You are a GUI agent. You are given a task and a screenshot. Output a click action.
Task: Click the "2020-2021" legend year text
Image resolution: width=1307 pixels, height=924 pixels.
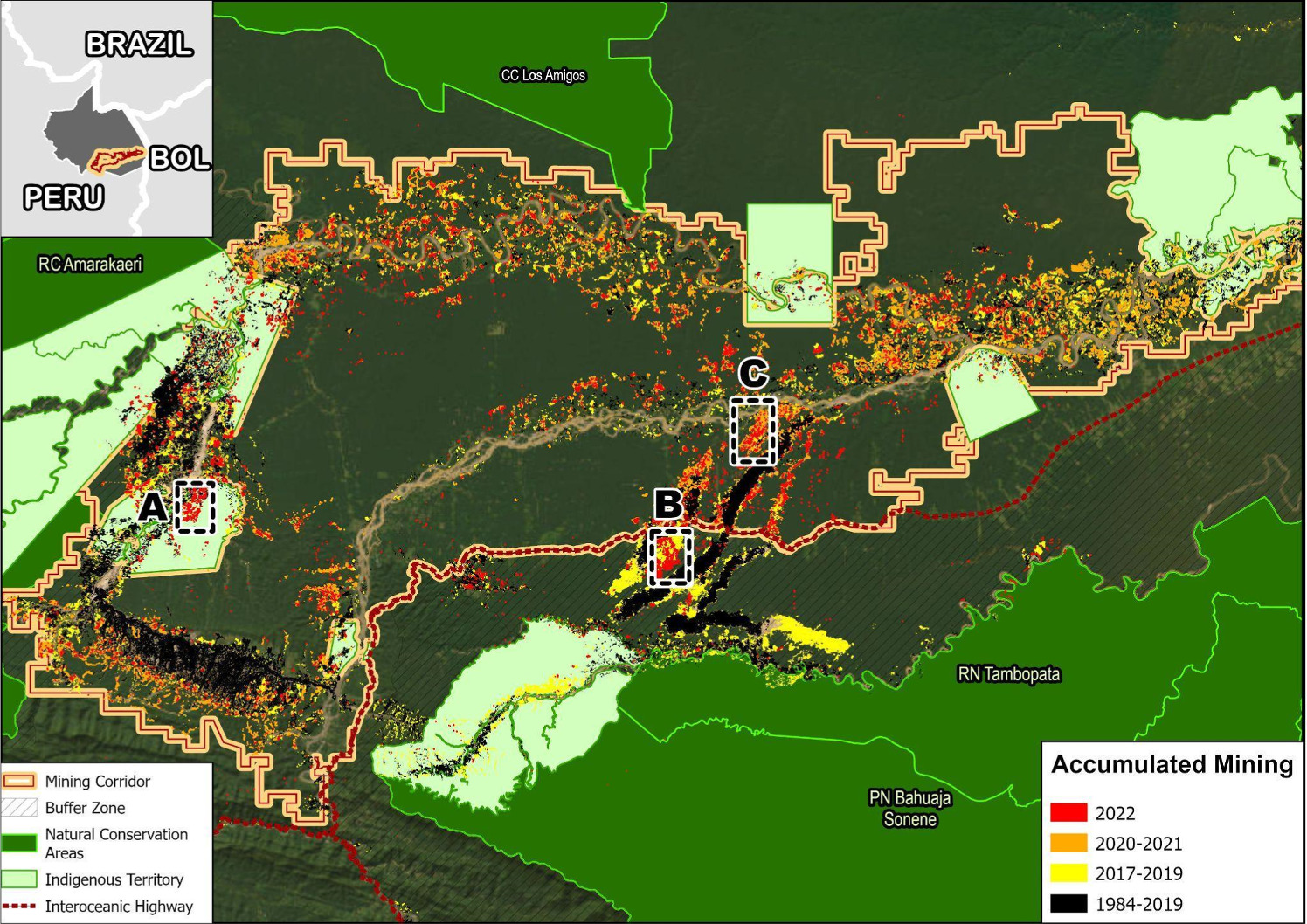tap(1139, 844)
